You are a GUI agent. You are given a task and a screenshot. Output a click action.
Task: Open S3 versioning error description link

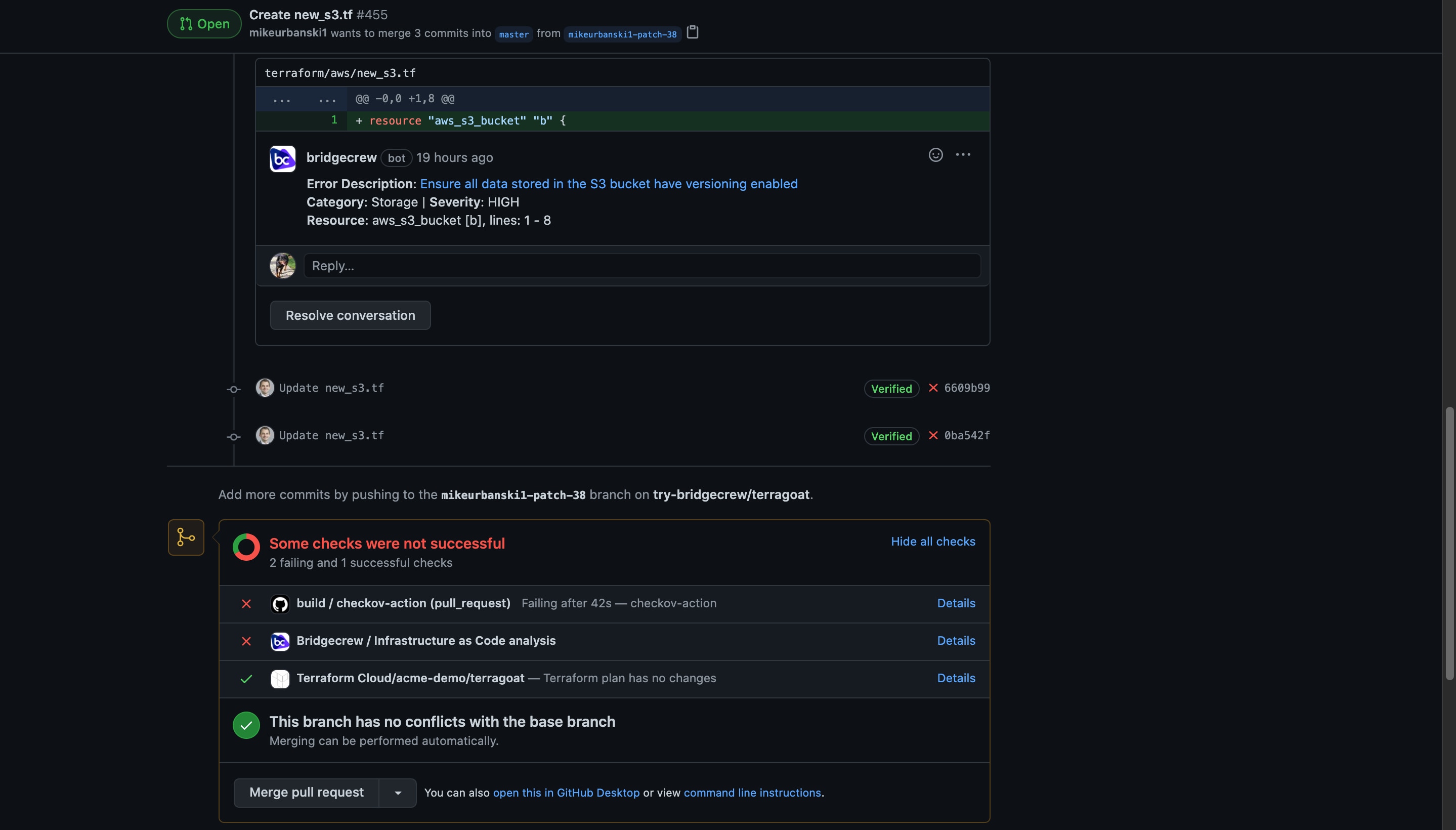(x=608, y=184)
